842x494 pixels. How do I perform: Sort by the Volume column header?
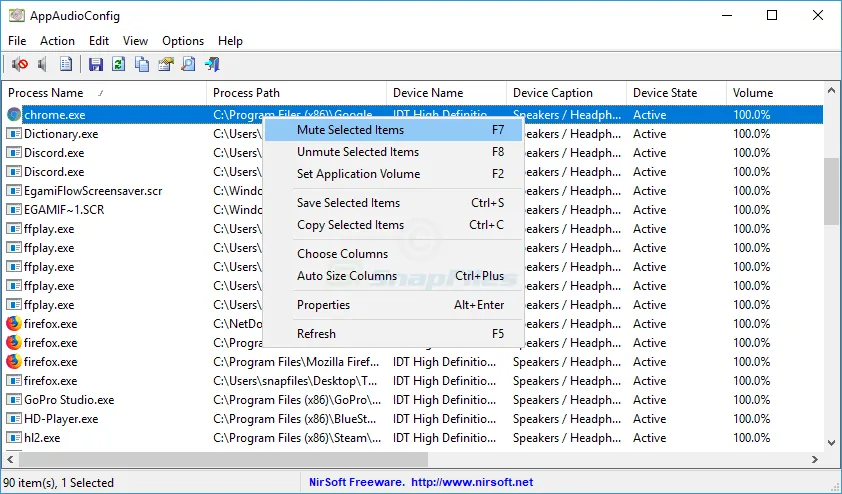click(774, 93)
